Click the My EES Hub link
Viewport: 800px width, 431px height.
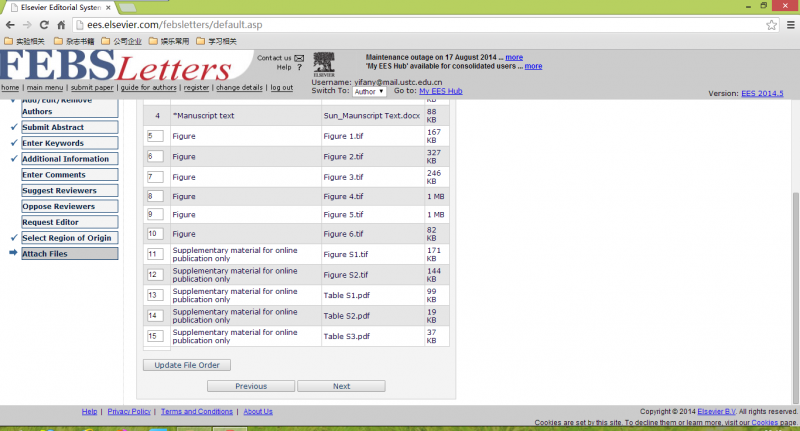tap(441, 91)
